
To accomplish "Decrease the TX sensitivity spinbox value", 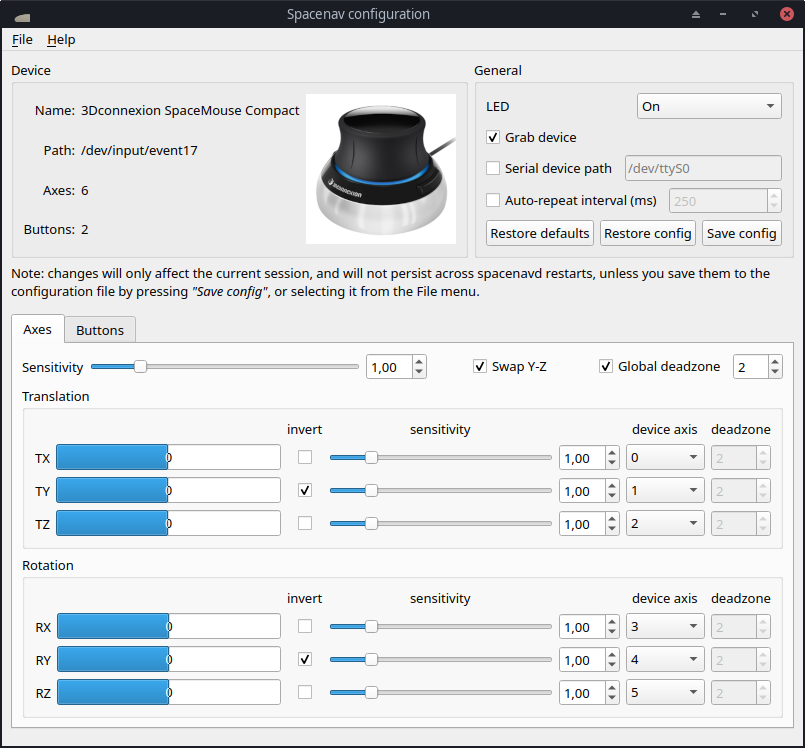I will (612, 464).
